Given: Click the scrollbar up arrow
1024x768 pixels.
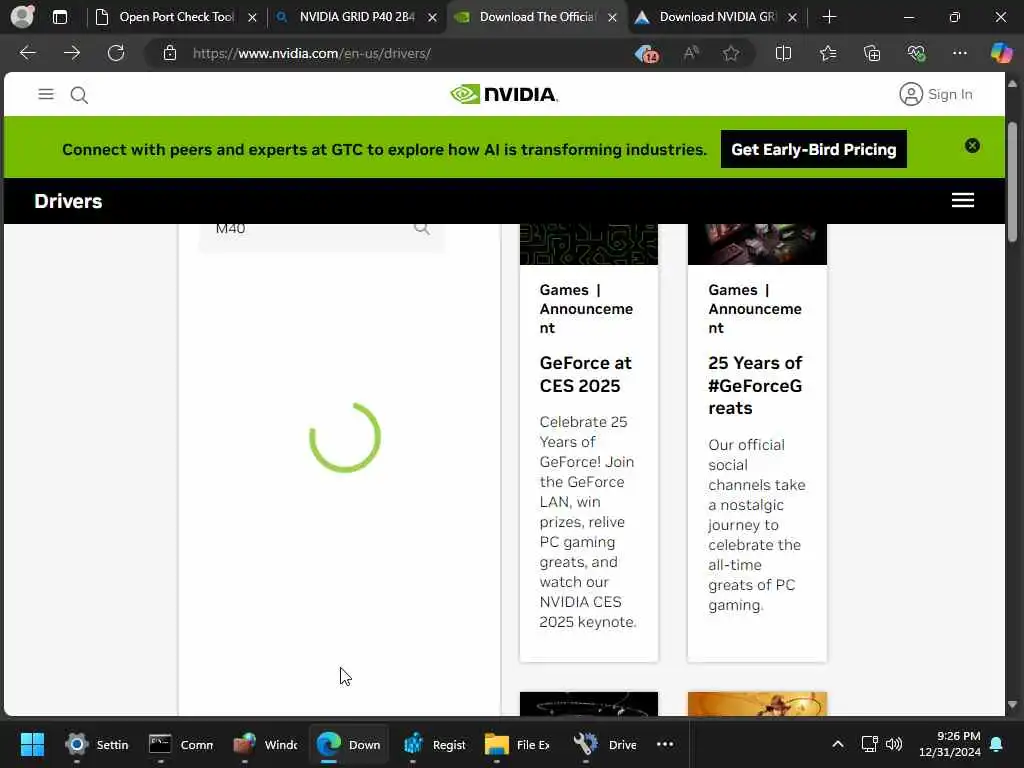Looking at the screenshot, I should (1012, 84).
